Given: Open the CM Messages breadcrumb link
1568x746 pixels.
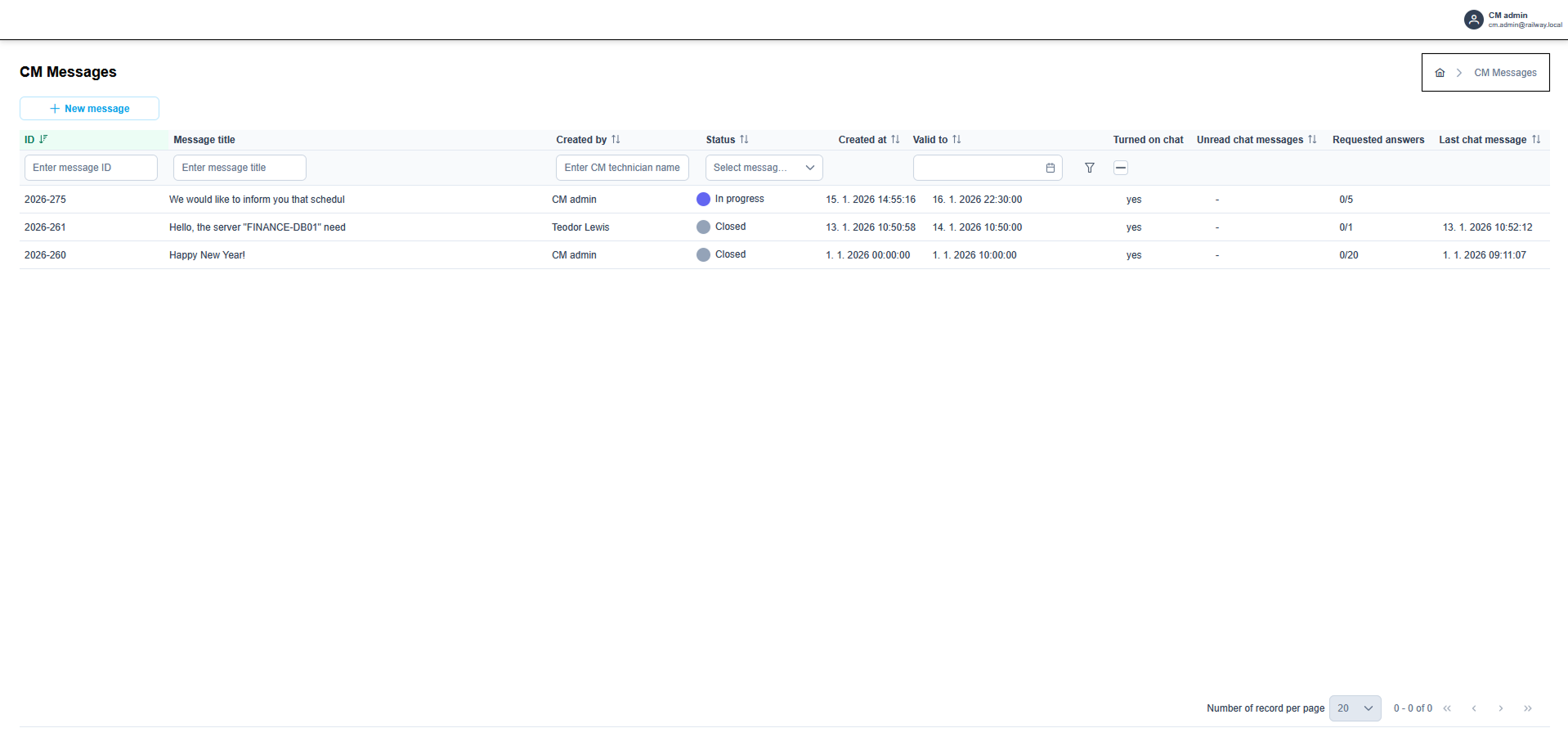Looking at the screenshot, I should [x=1505, y=73].
